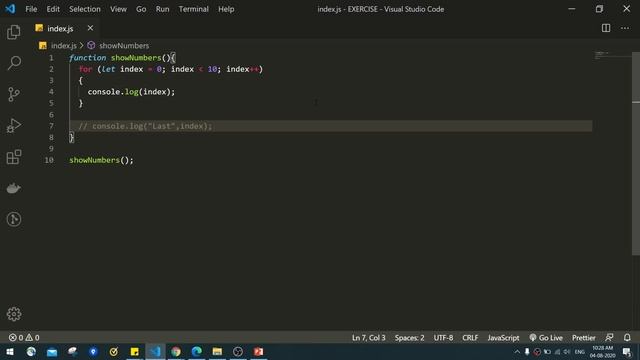Open the Explorer view in activity bar
640x360 pixels.
13,32
